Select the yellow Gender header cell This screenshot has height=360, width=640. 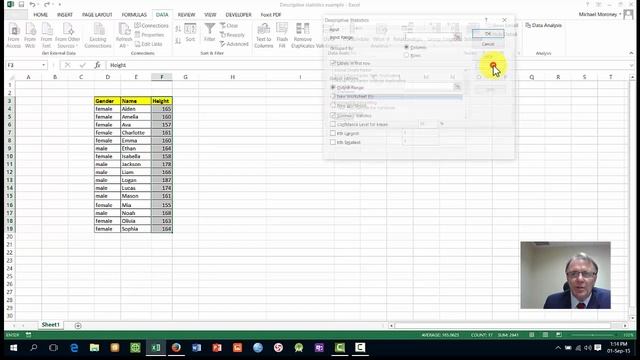(x=107, y=101)
